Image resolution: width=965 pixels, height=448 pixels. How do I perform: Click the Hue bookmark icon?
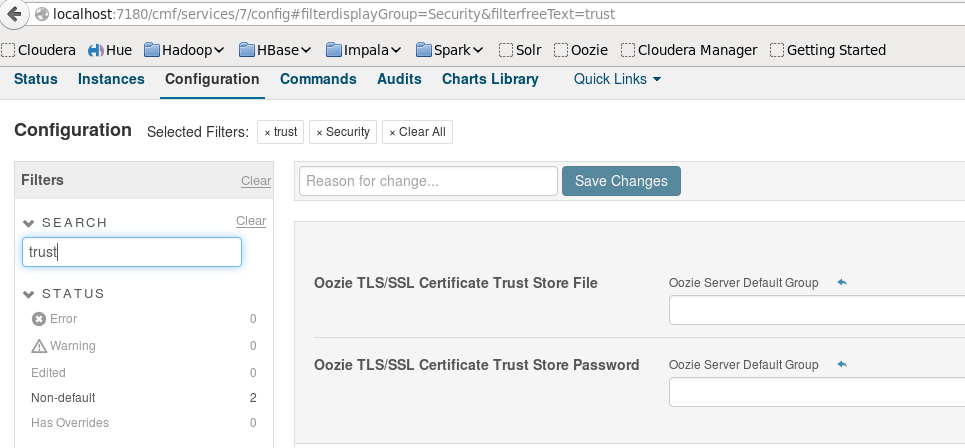pyautogui.click(x=96, y=50)
